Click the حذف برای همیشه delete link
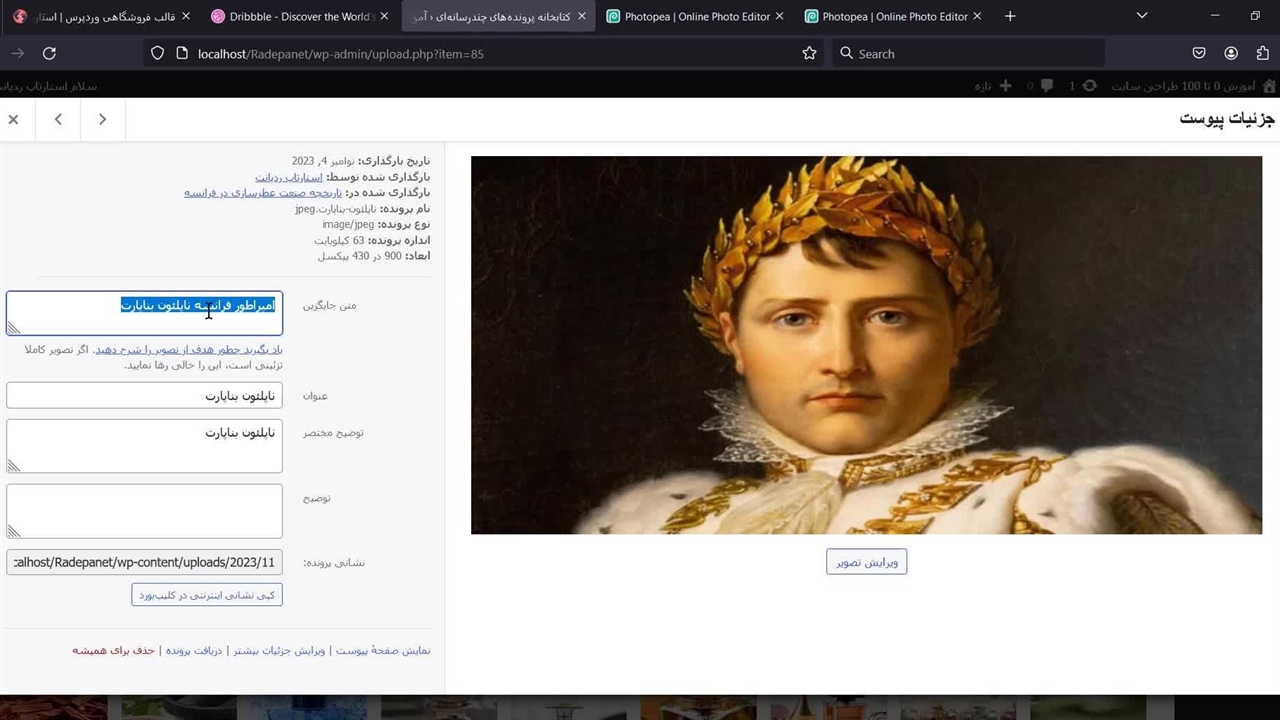1280x720 pixels. (113, 651)
